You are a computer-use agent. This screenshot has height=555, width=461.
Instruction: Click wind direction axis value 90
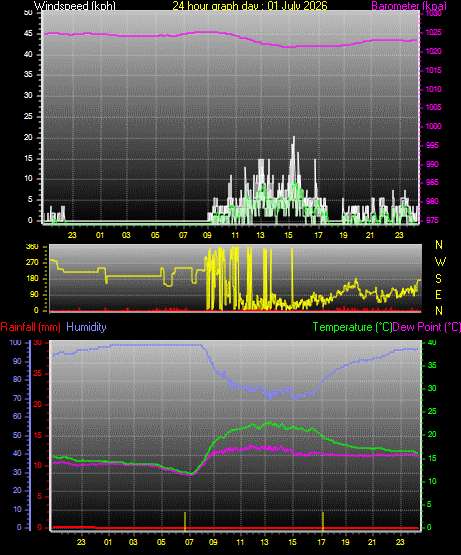[34, 294]
